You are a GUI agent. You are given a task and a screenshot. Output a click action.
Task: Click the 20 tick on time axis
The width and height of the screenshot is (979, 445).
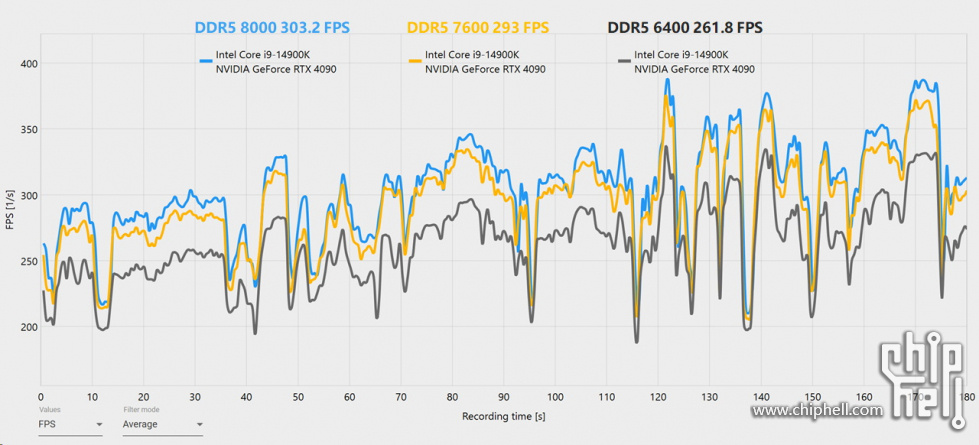click(x=144, y=397)
